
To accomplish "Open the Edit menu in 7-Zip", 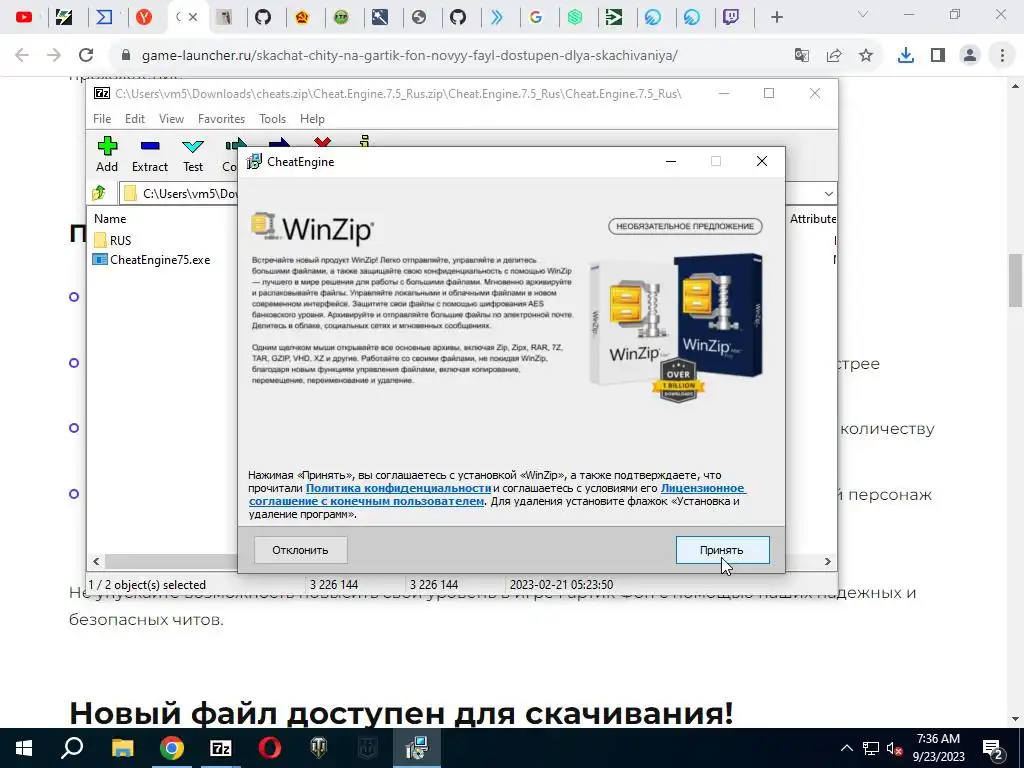I will 135,118.
